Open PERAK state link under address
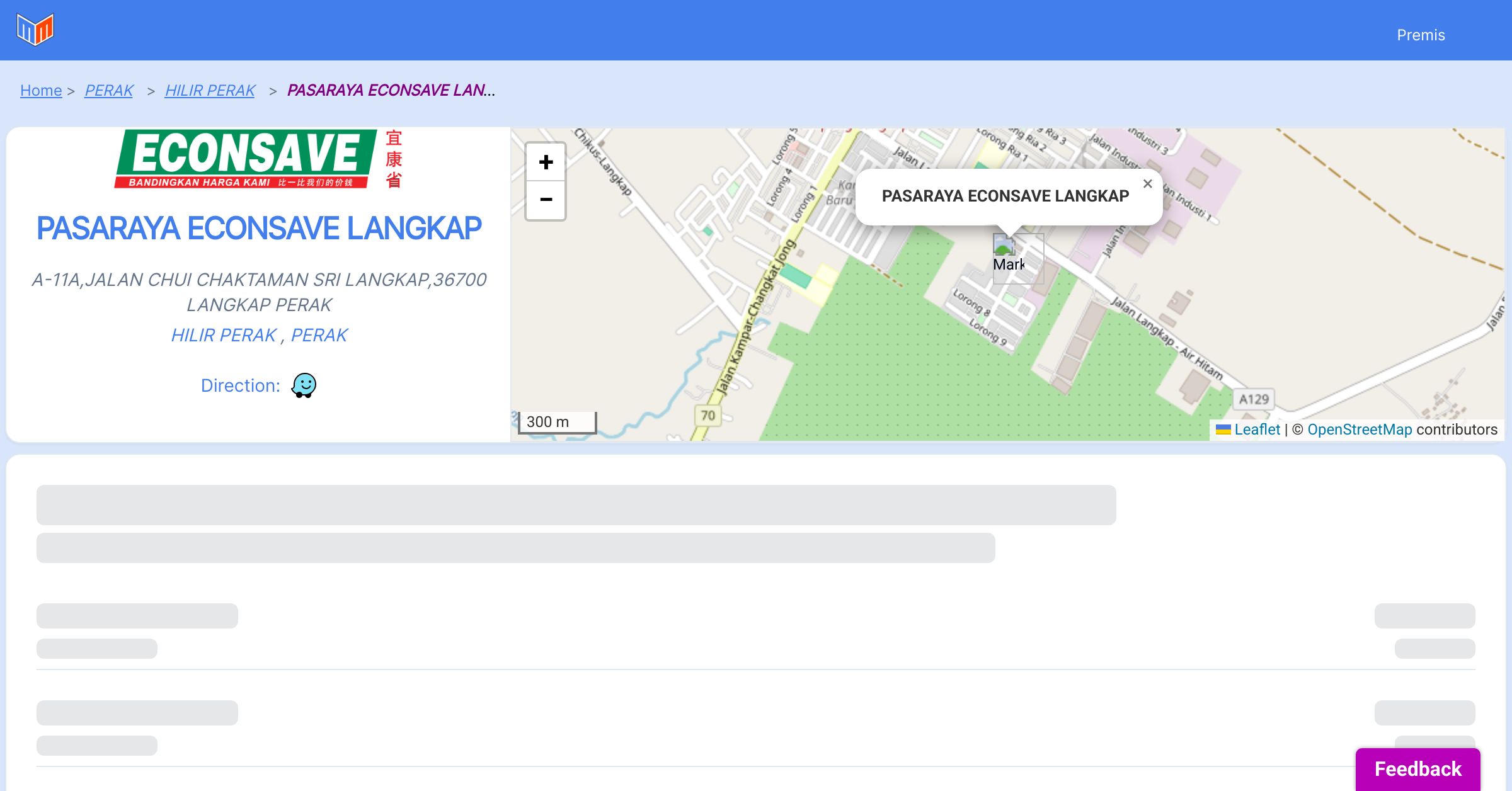The width and height of the screenshot is (1512, 791). click(319, 334)
